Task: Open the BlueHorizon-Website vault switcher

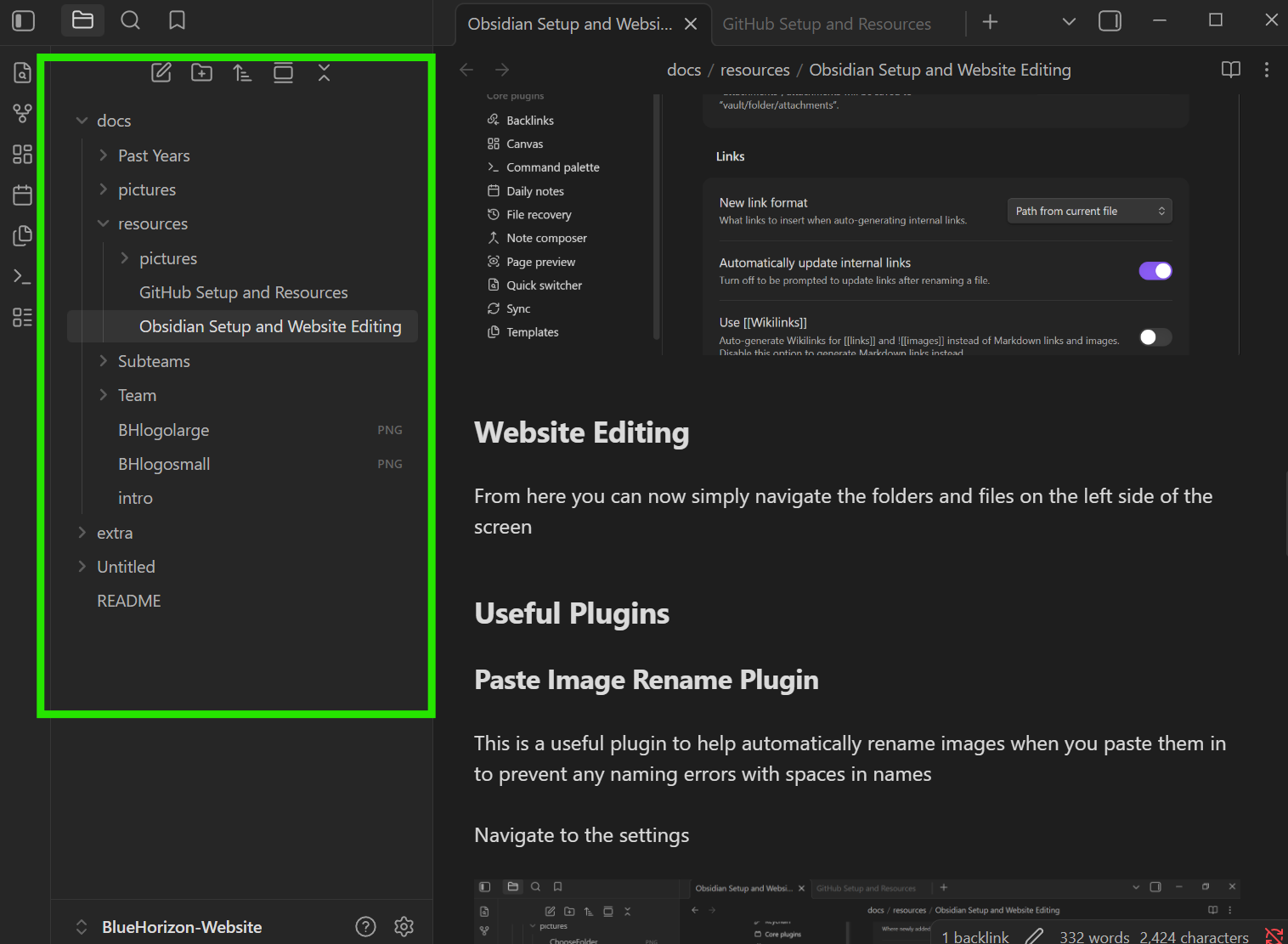Action: tap(170, 927)
